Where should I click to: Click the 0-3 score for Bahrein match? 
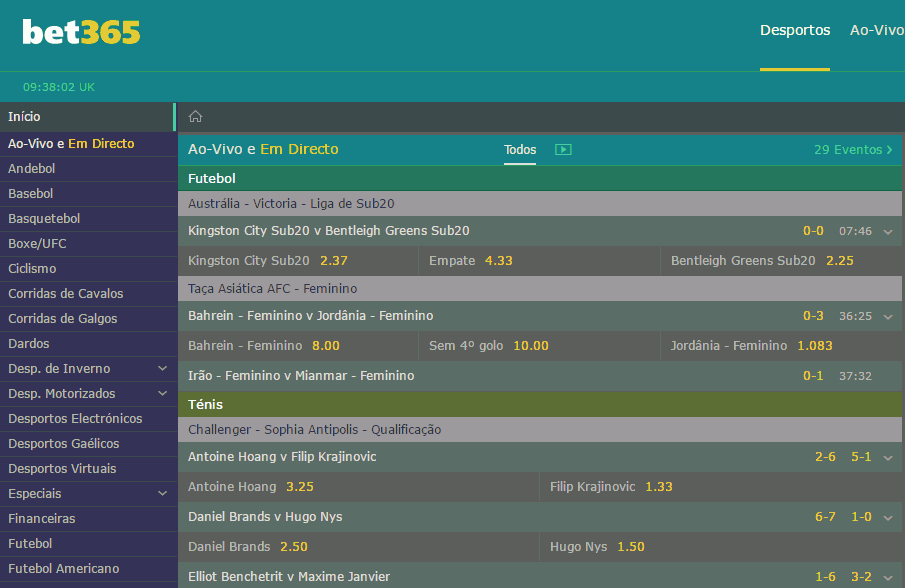click(813, 316)
